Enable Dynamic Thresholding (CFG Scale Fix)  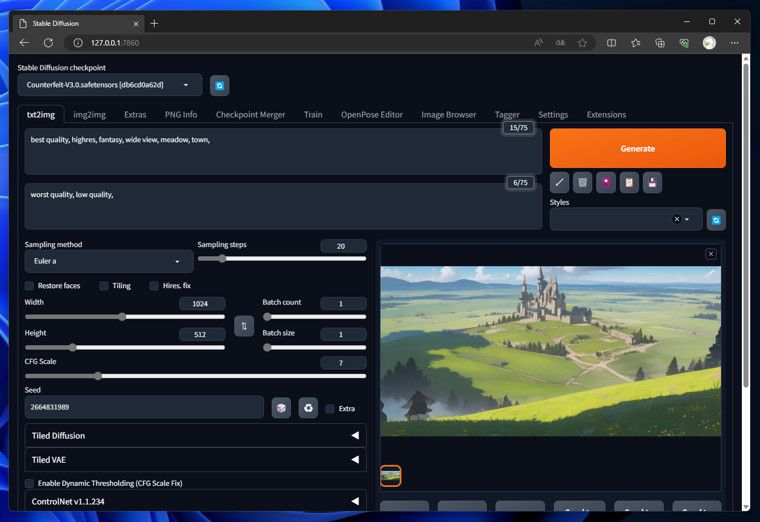click(30, 483)
